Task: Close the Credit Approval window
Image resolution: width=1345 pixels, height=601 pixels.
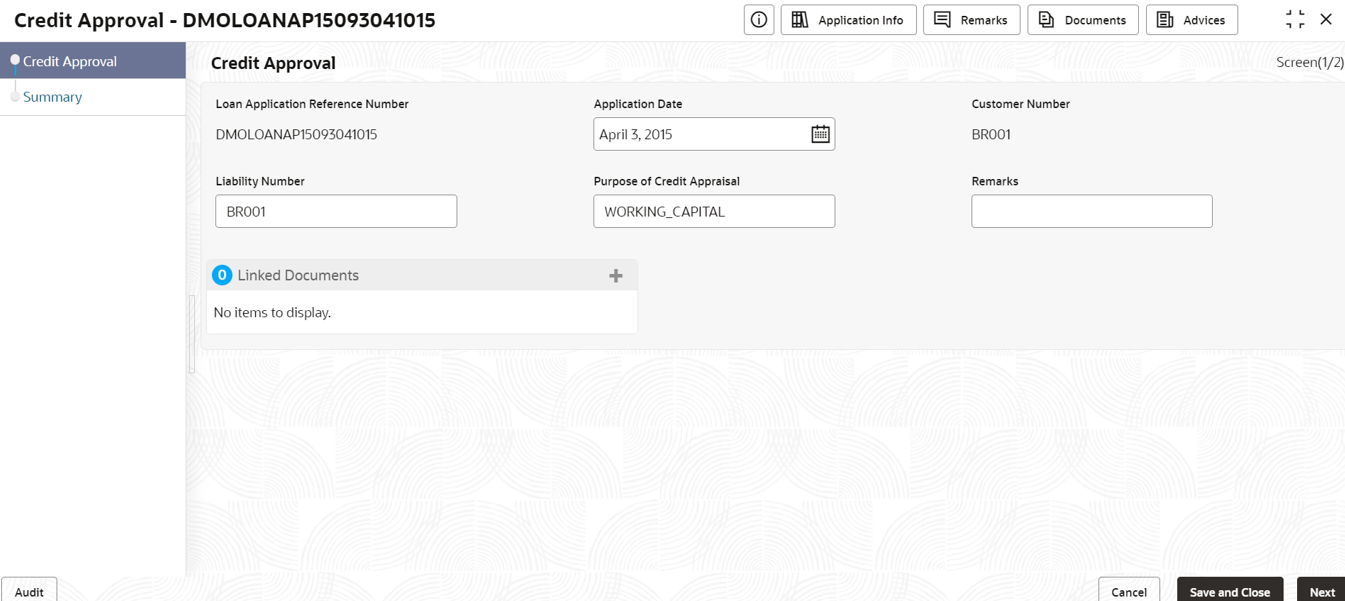Action: point(1326,19)
